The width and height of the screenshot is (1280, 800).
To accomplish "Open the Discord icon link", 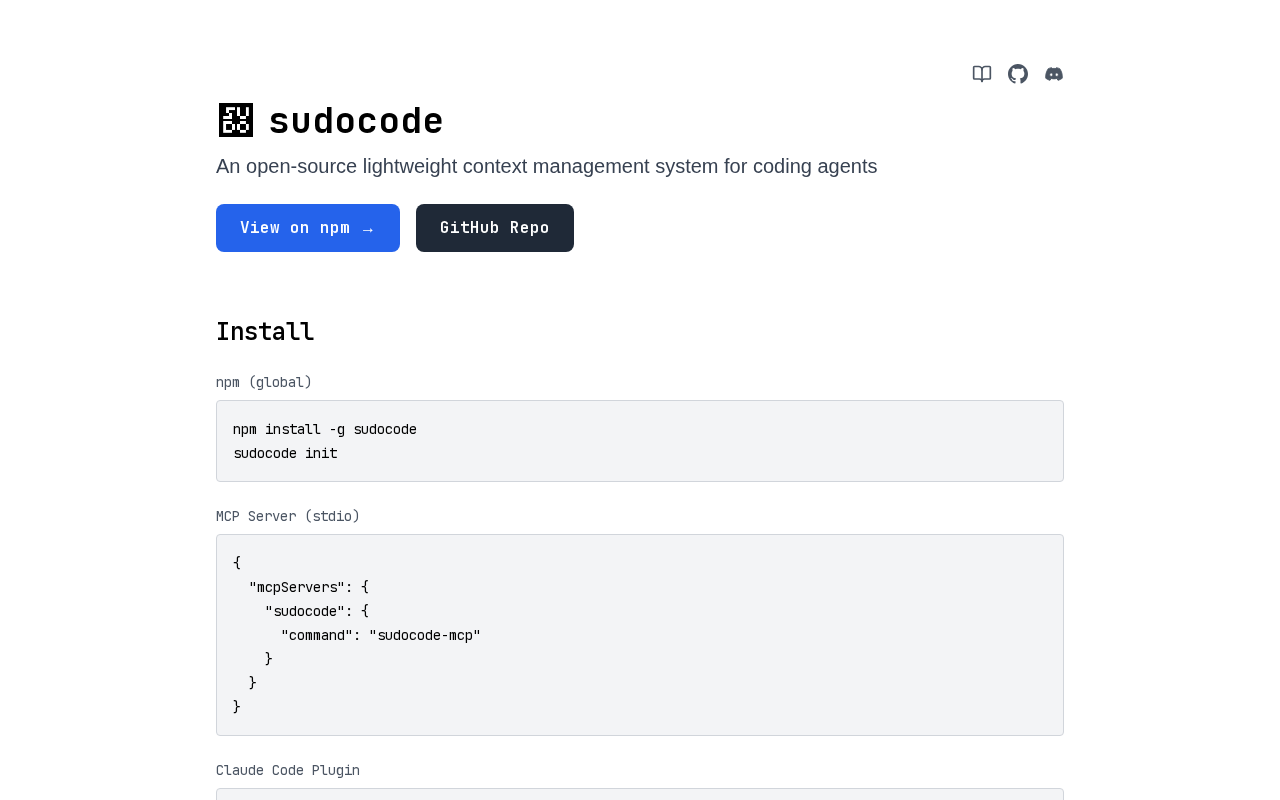I will (1054, 74).
